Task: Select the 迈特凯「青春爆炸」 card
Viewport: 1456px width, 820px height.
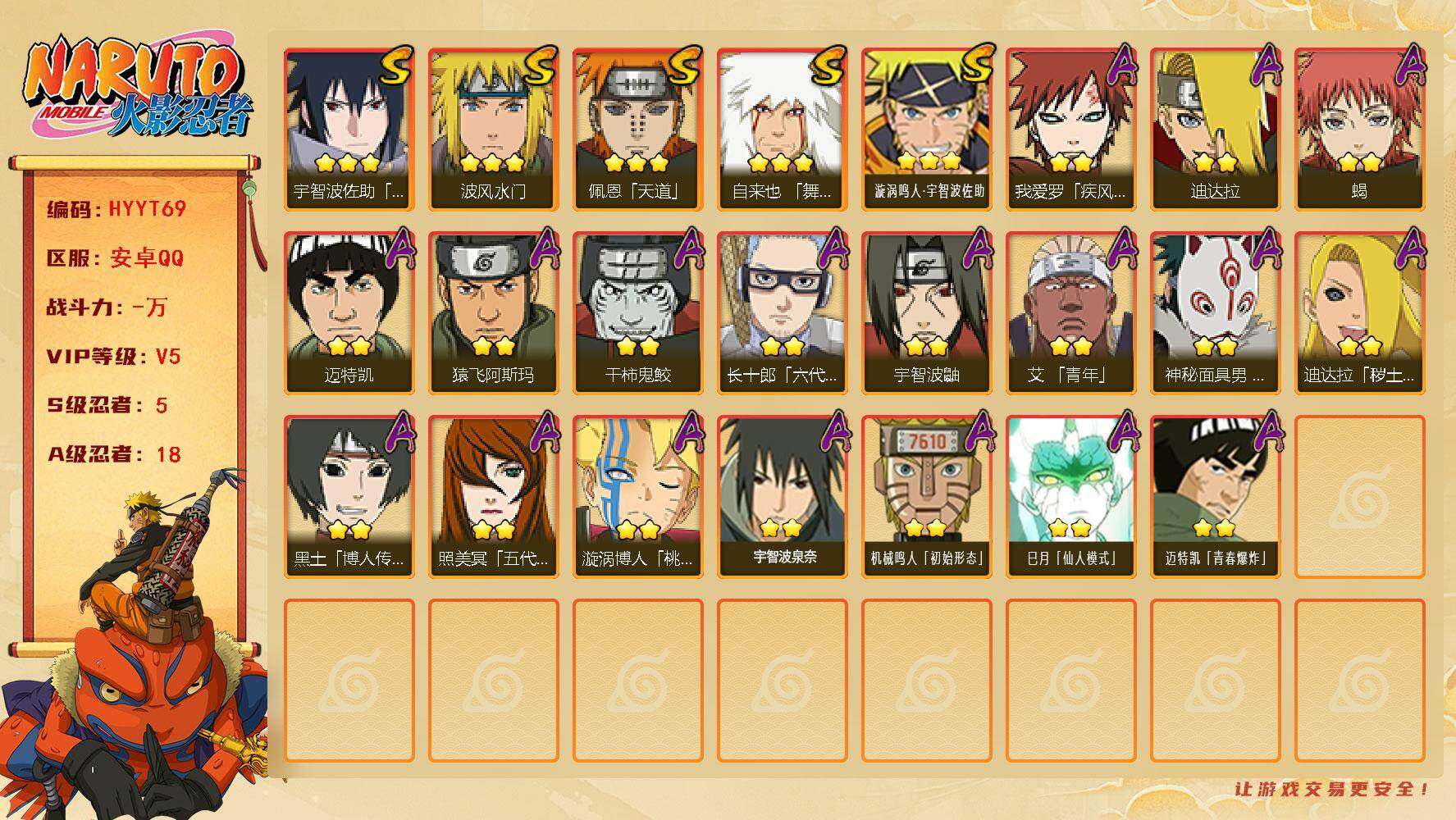Action: [1215, 496]
